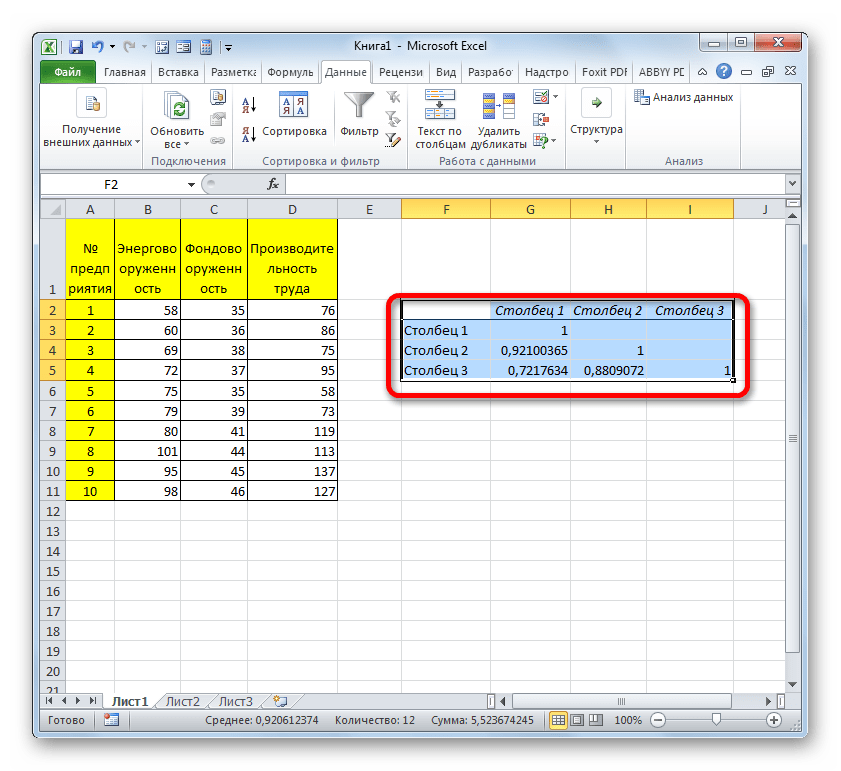This screenshot has width=841, height=771.
Task: Click the zoom out minus button
Action: coord(658,720)
